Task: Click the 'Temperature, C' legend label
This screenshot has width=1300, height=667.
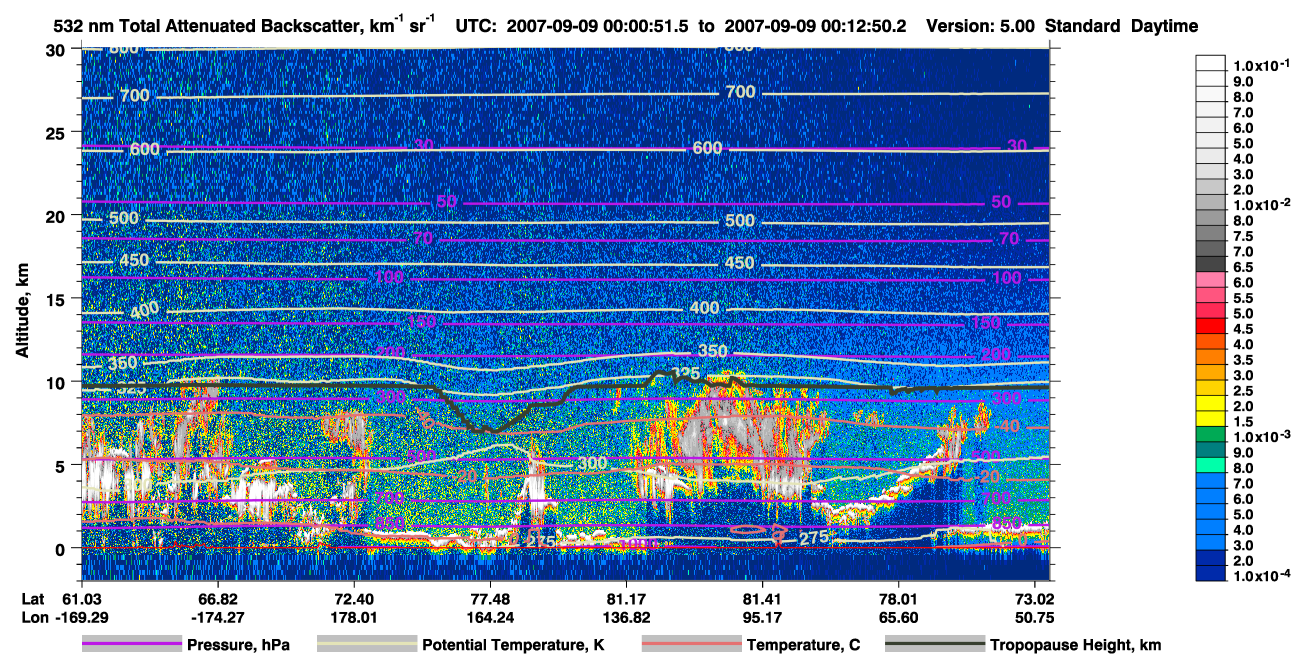Action: (803, 646)
